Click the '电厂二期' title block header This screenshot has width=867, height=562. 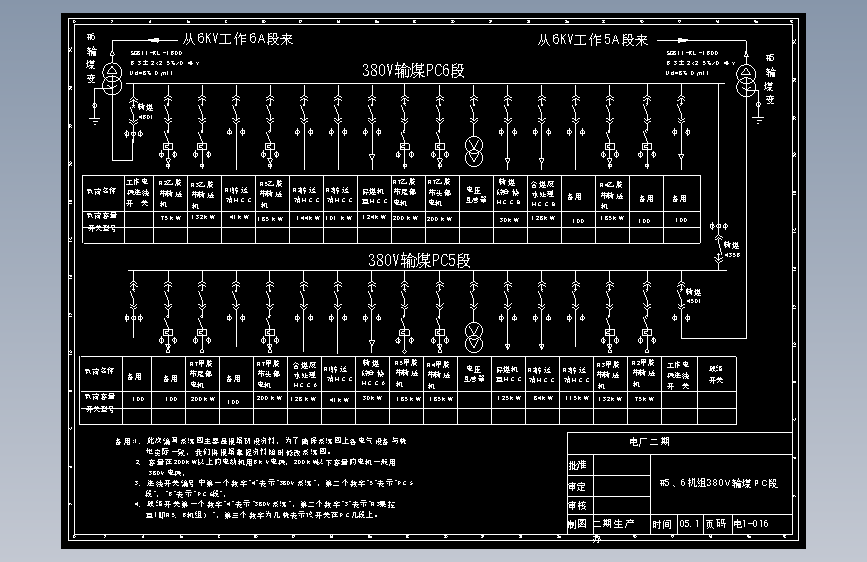point(649,441)
